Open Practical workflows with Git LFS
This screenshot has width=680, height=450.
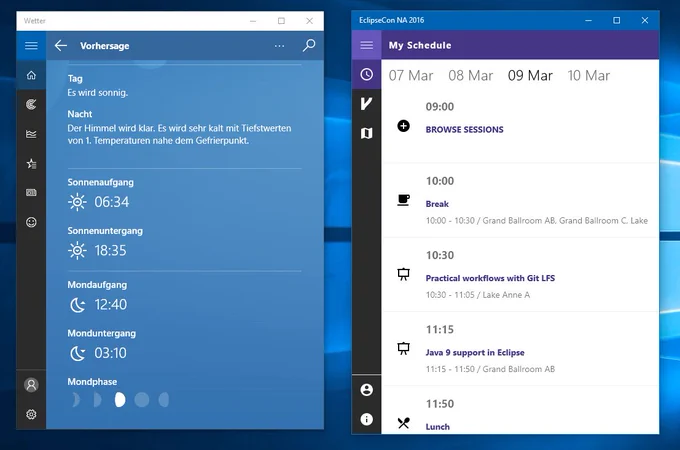coord(490,278)
